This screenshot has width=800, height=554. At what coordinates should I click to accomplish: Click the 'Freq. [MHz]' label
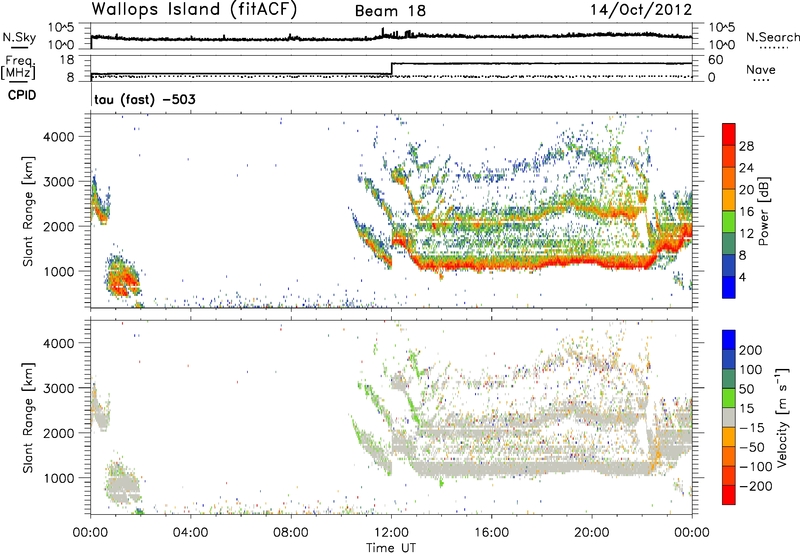click(x=19, y=67)
